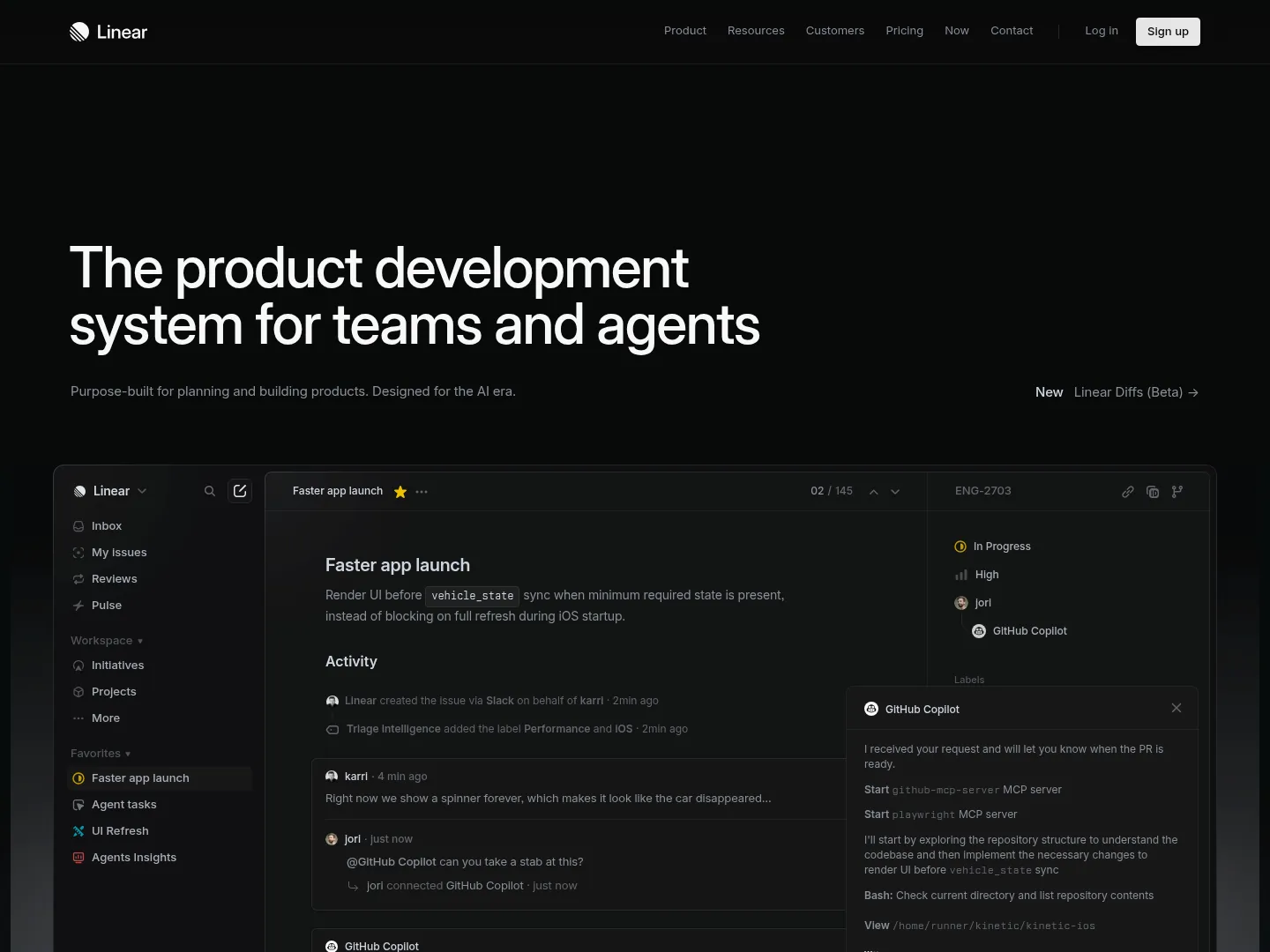The width and height of the screenshot is (1270, 952).
Task: Open the Product menu
Action: (x=685, y=31)
